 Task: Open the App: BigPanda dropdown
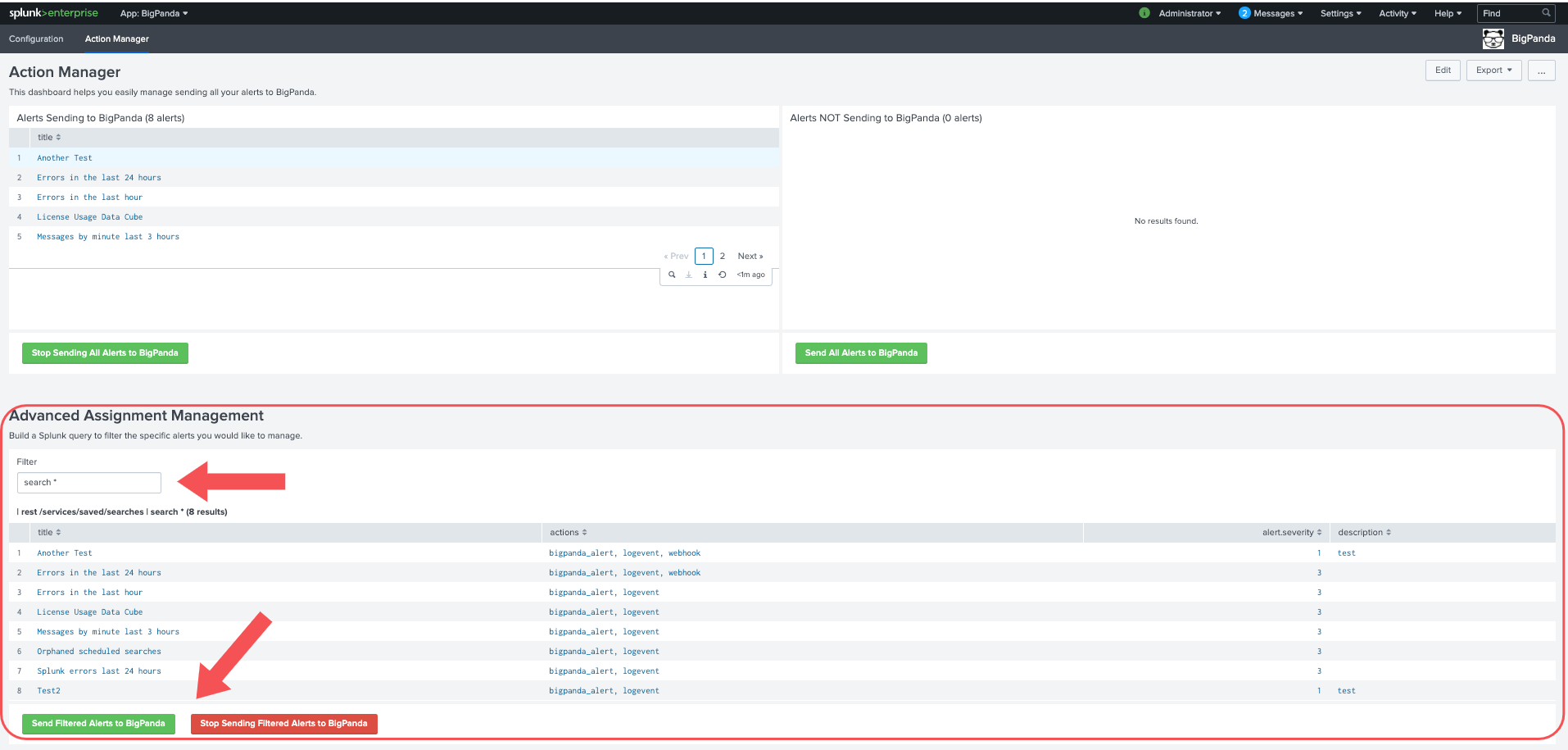click(154, 12)
